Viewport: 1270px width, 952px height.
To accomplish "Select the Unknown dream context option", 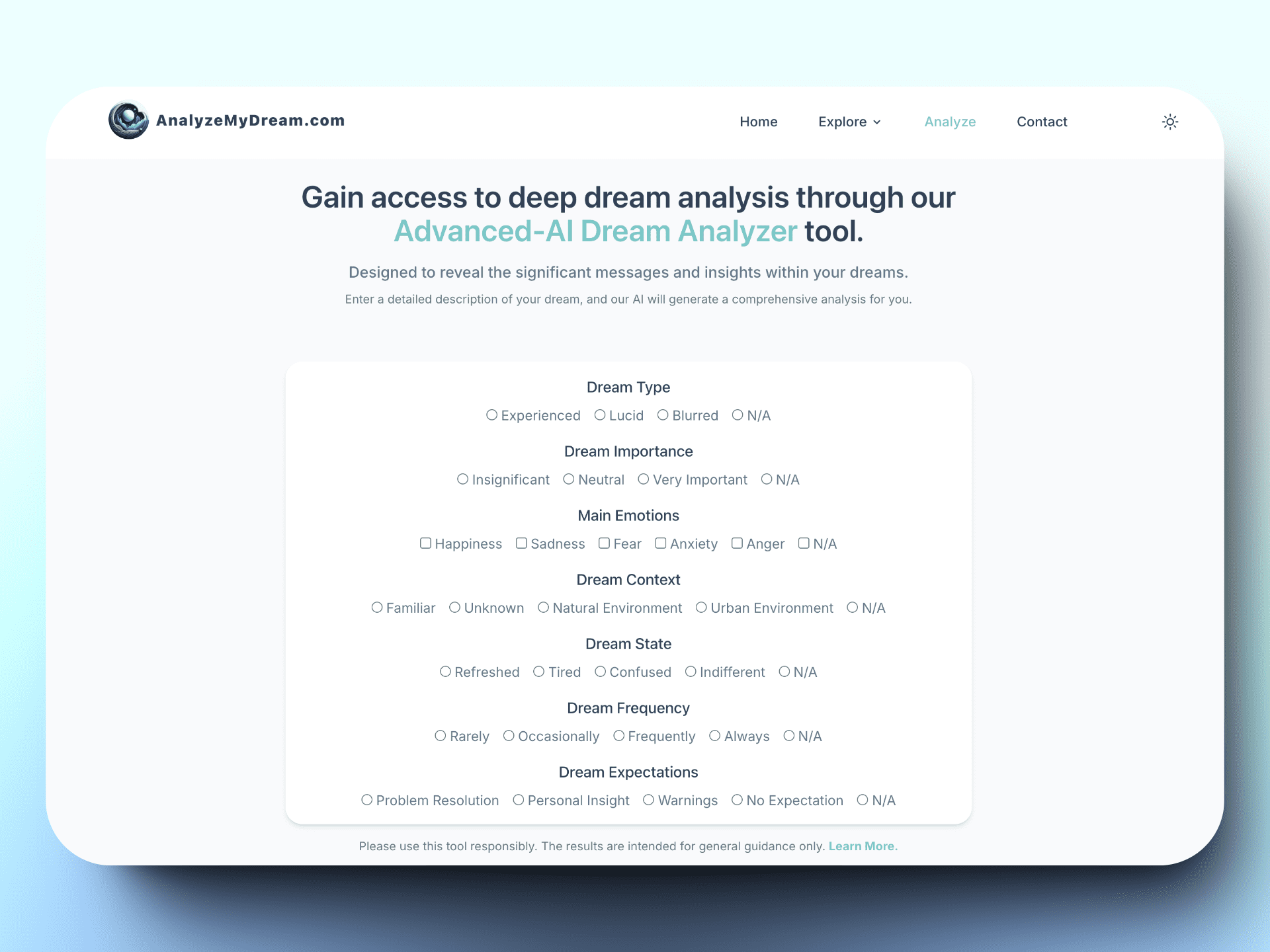I will (x=455, y=608).
